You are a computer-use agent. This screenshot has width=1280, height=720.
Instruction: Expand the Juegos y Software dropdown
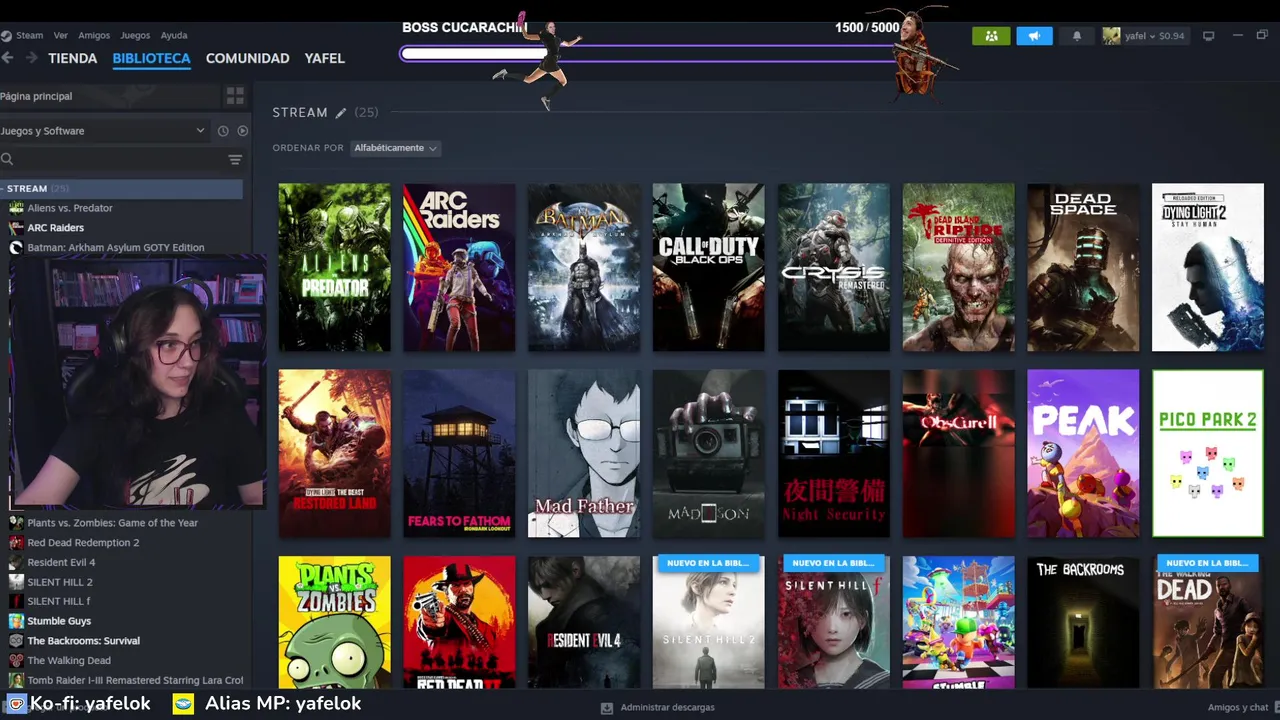click(104, 131)
